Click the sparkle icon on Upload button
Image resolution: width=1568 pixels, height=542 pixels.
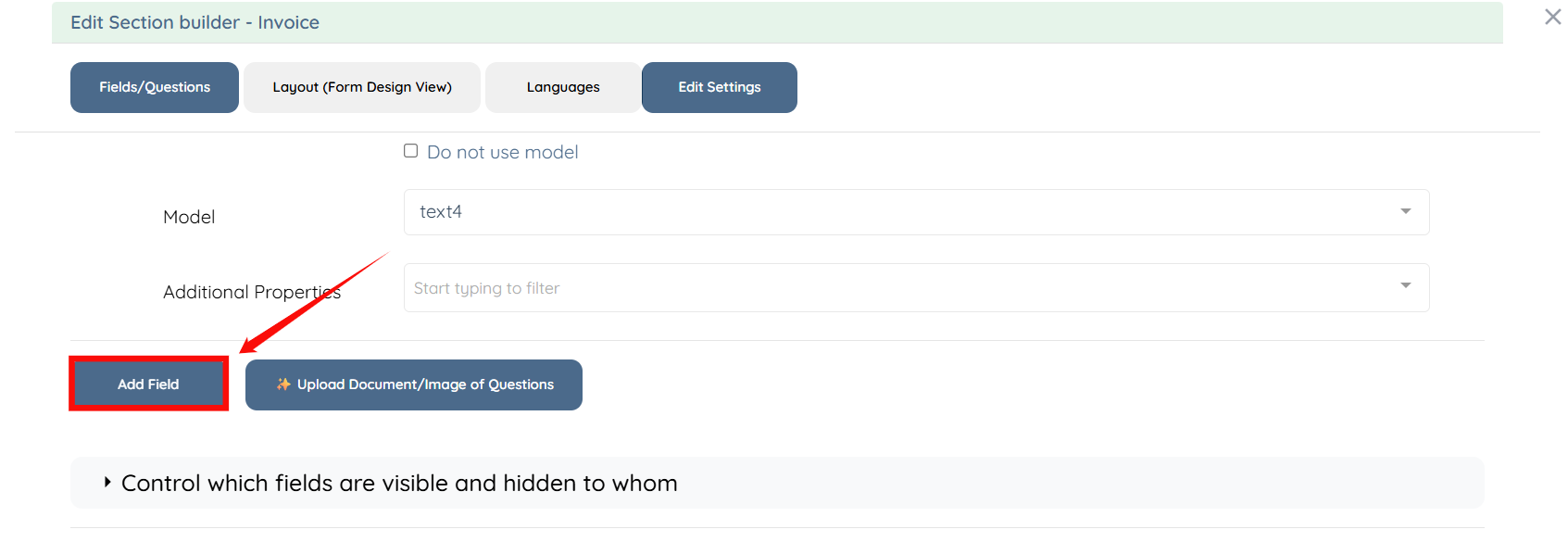pos(283,384)
